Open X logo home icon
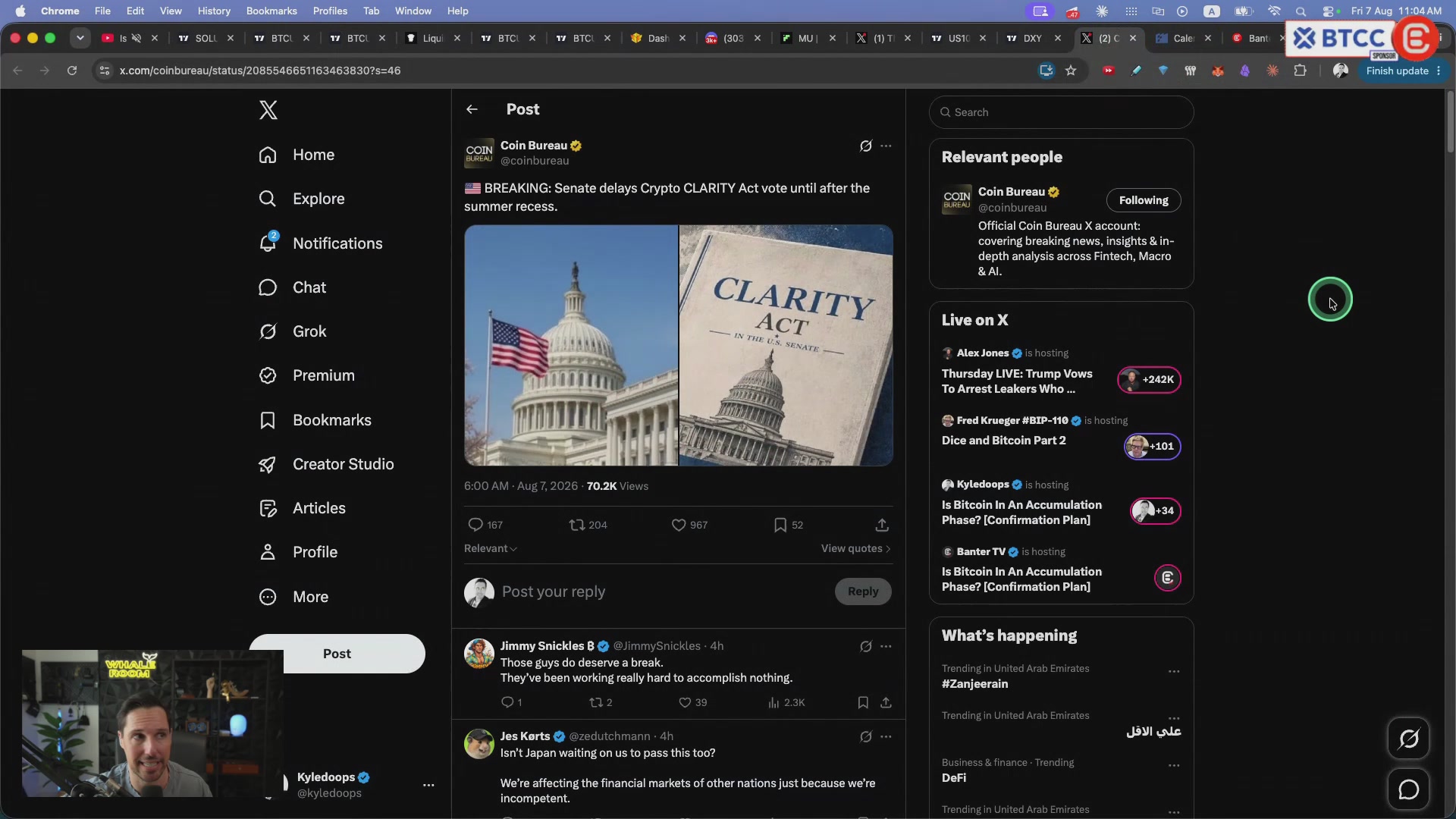Screen dimensions: 1456x819 tap(268, 110)
